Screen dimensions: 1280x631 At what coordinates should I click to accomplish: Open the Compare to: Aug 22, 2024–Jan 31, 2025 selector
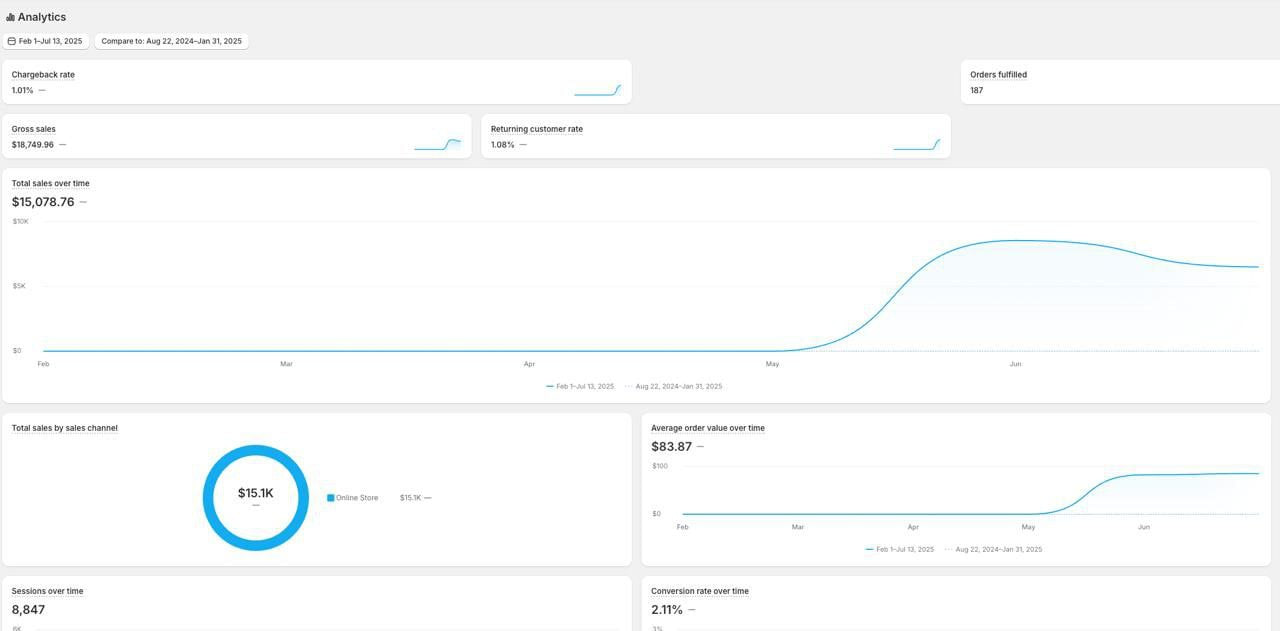coord(172,41)
